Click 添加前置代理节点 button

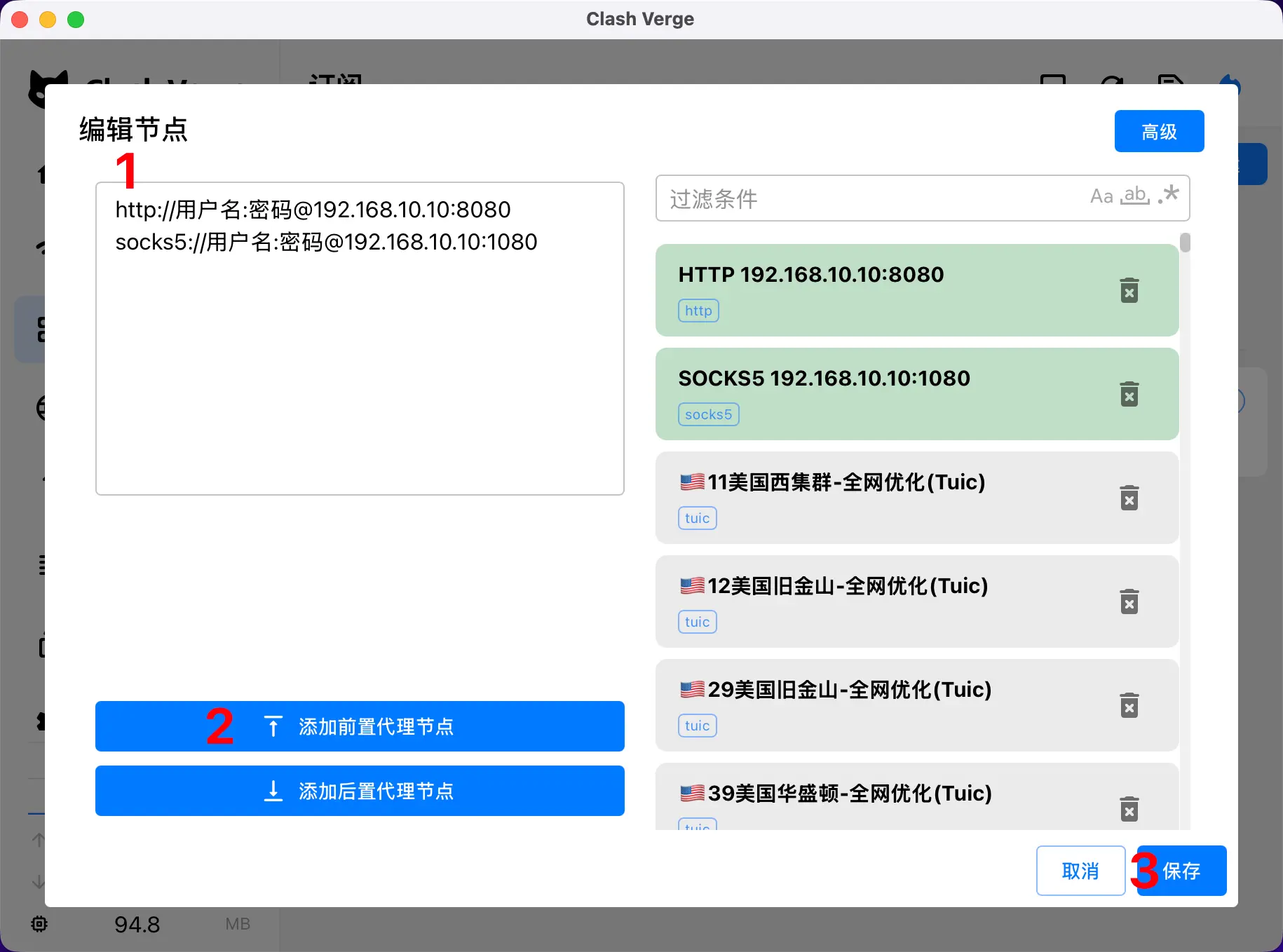click(360, 726)
